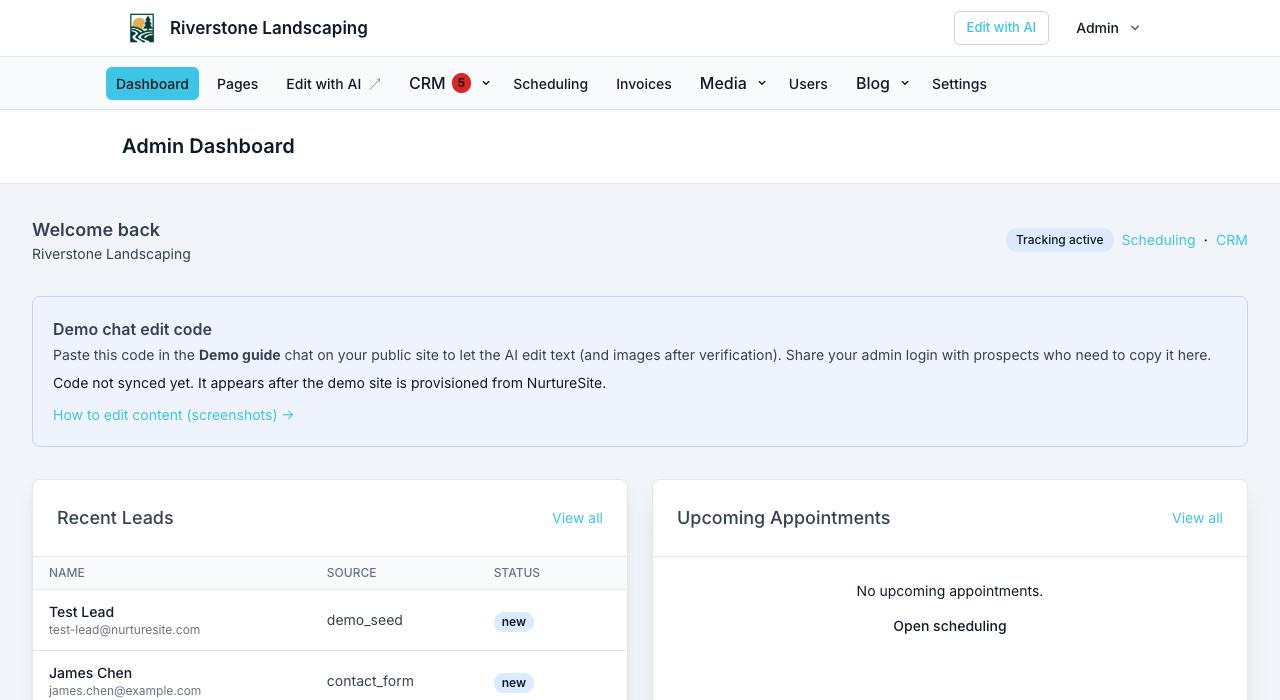Image resolution: width=1280 pixels, height=700 pixels.
Task: Open How to edit content screenshots link
Action: 173,415
